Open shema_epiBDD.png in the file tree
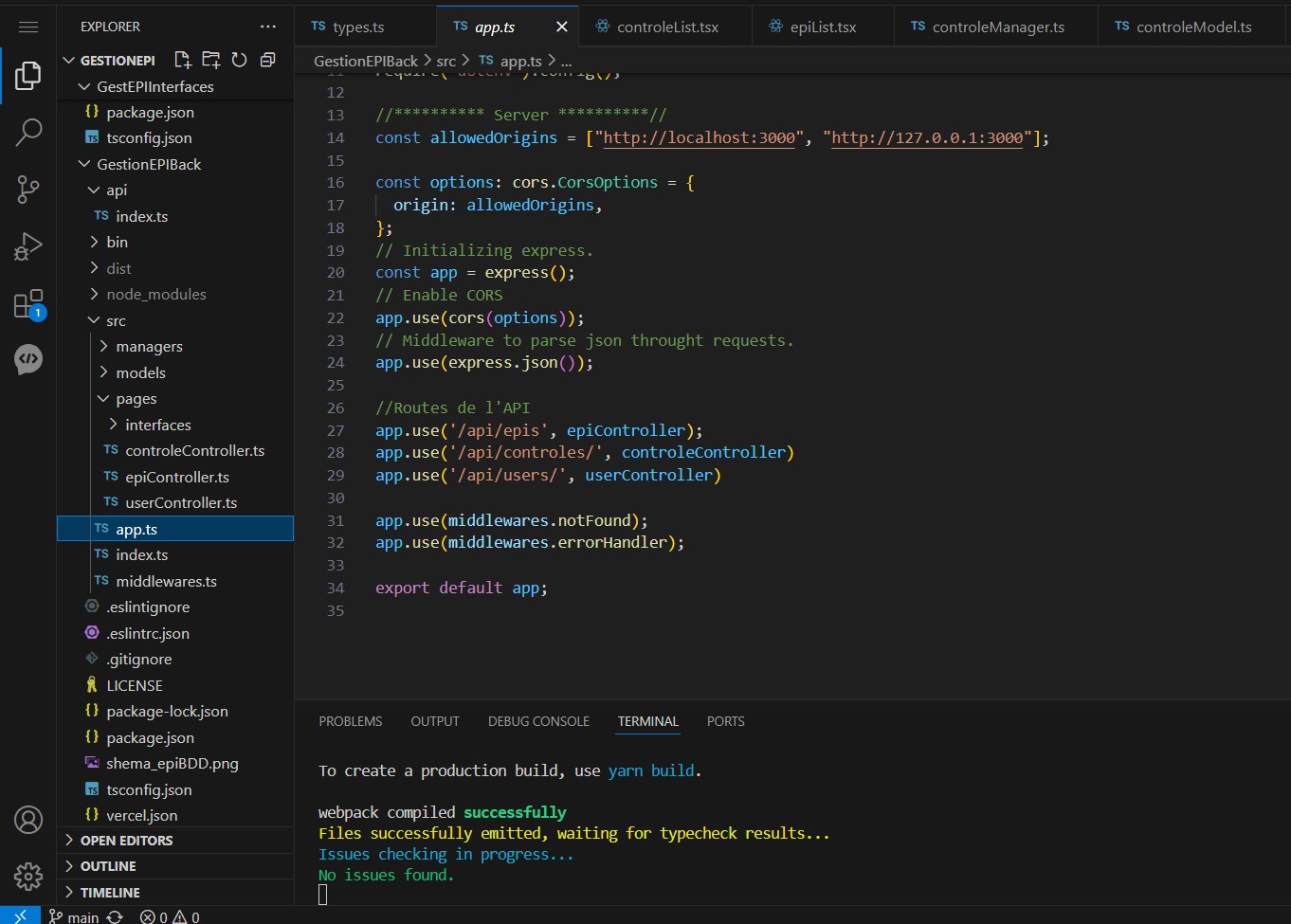The image size is (1291, 924). coord(175,763)
